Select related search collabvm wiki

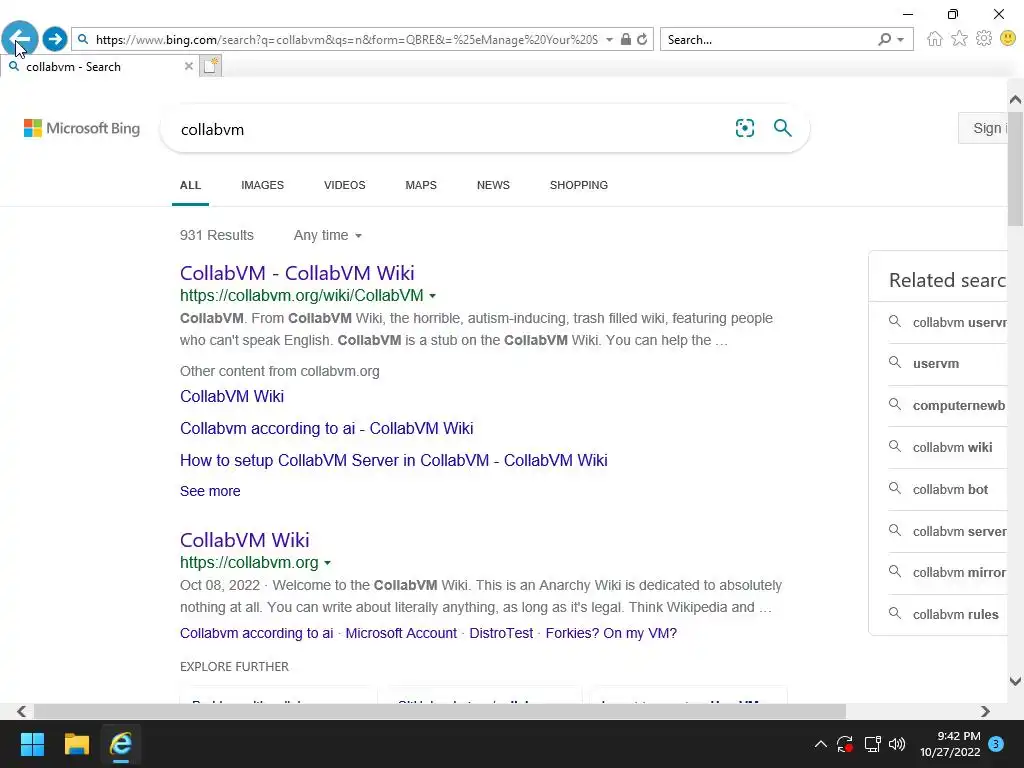[x=952, y=447]
